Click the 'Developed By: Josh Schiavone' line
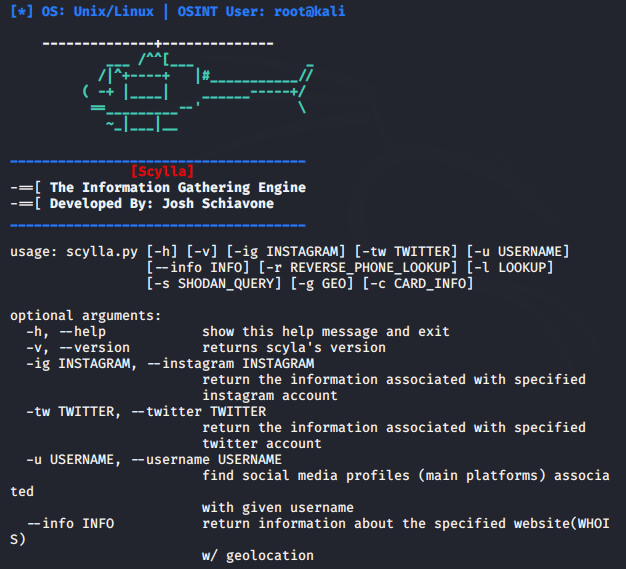The height and width of the screenshot is (569, 626). coord(162,204)
